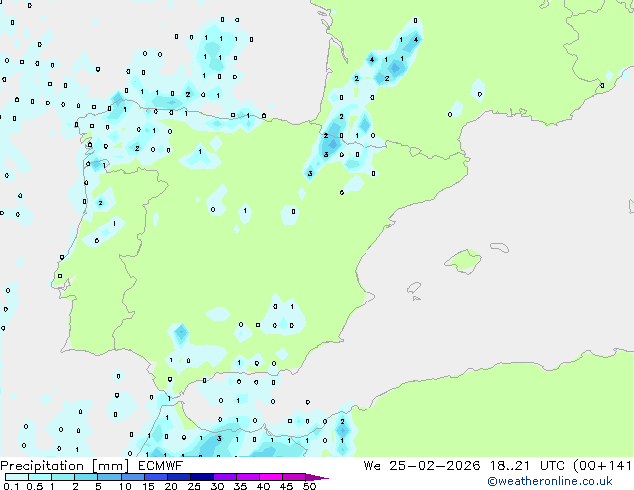
Task: Select the "10" legend value
Action: (x=125, y=486)
